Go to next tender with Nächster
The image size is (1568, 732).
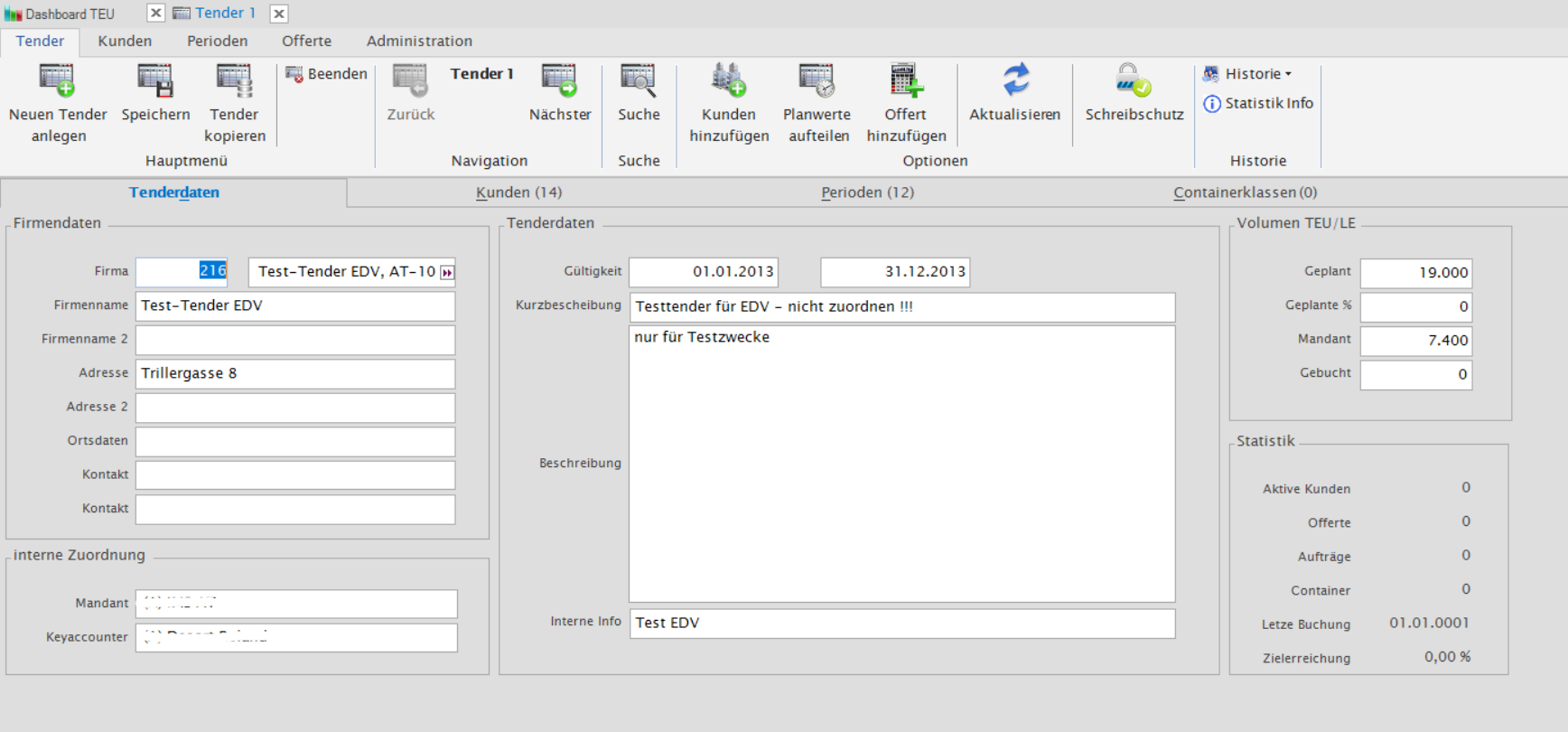pyautogui.click(x=559, y=81)
